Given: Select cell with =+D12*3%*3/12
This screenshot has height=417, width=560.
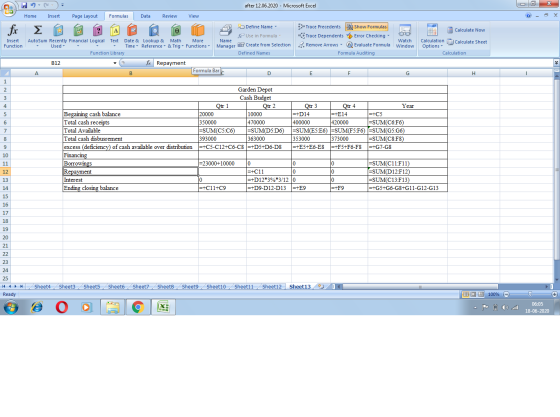Looking at the screenshot, I should [x=269, y=180].
